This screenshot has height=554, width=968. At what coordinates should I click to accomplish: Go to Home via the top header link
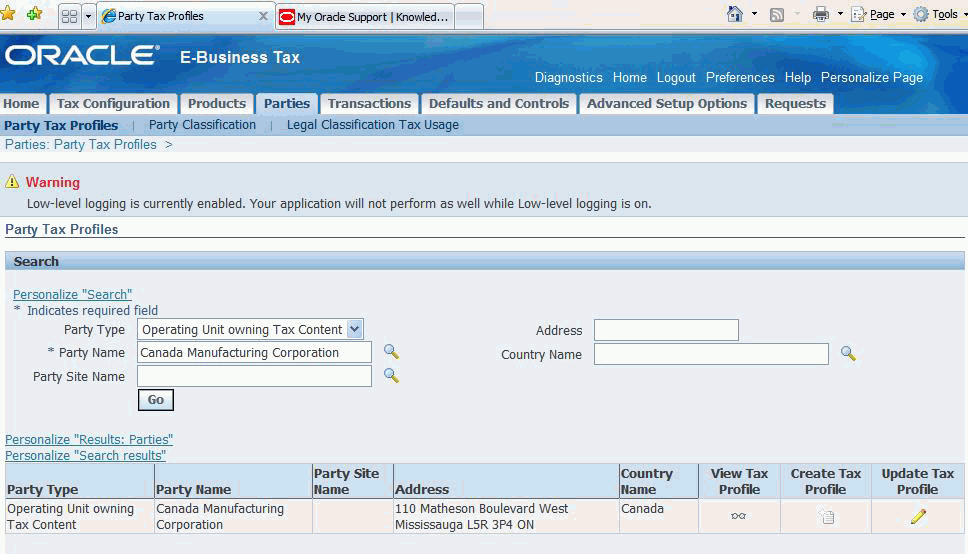pos(630,78)
